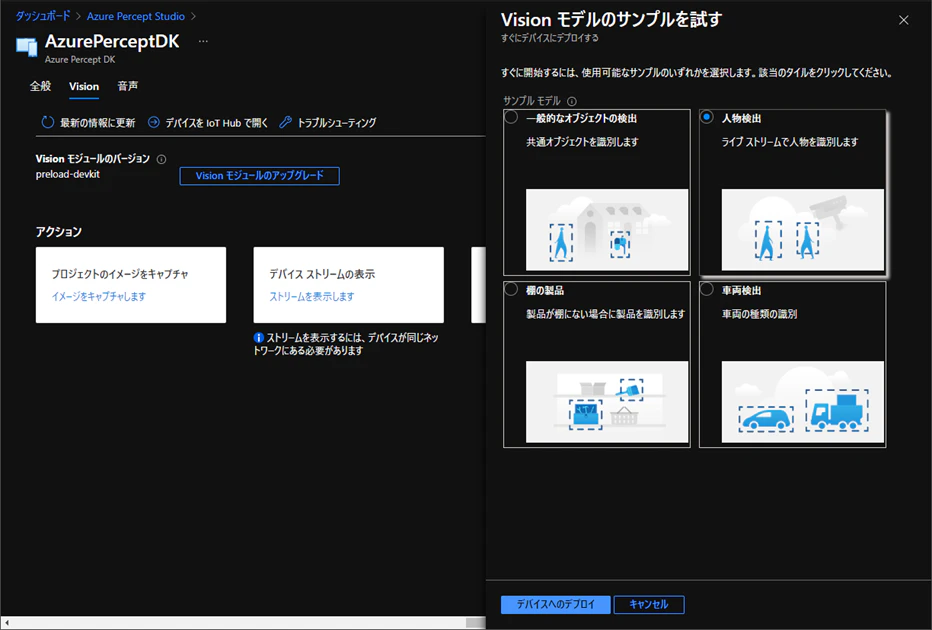Open the デバイス ストリームの表示 card

(x=348, y=285)
